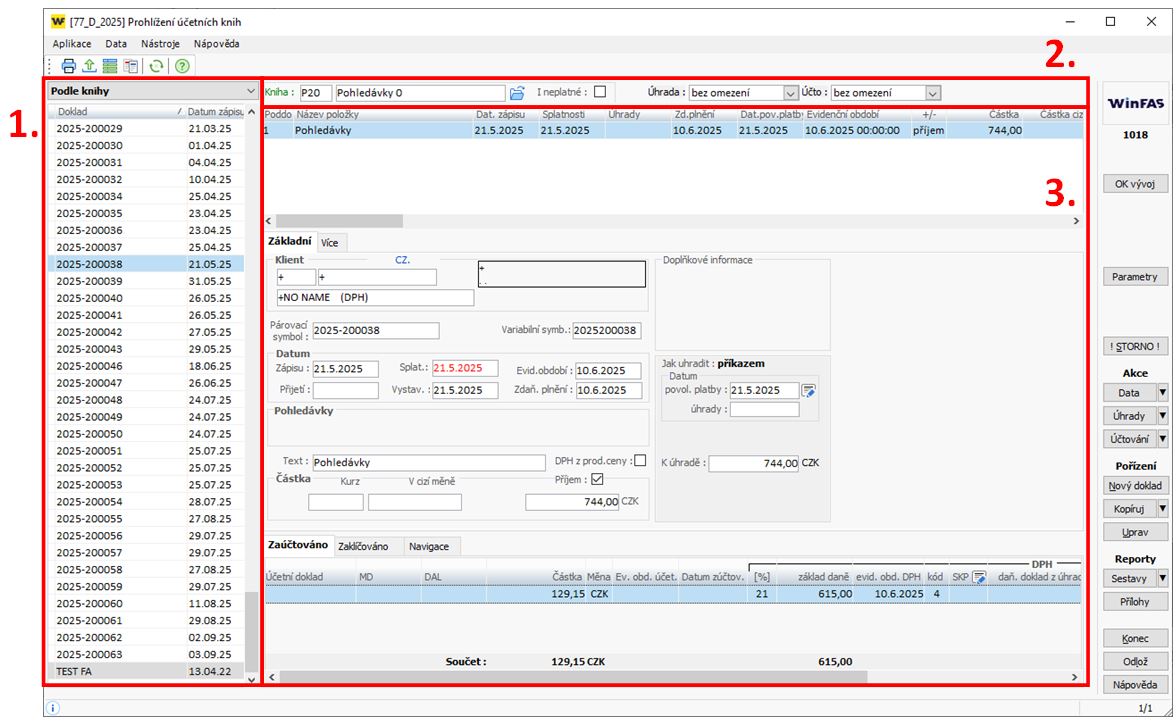Click the export upload-arrow toolbar icon
Image resolution: width=1176 pixels, height=721 pixels.
[88, 66]
